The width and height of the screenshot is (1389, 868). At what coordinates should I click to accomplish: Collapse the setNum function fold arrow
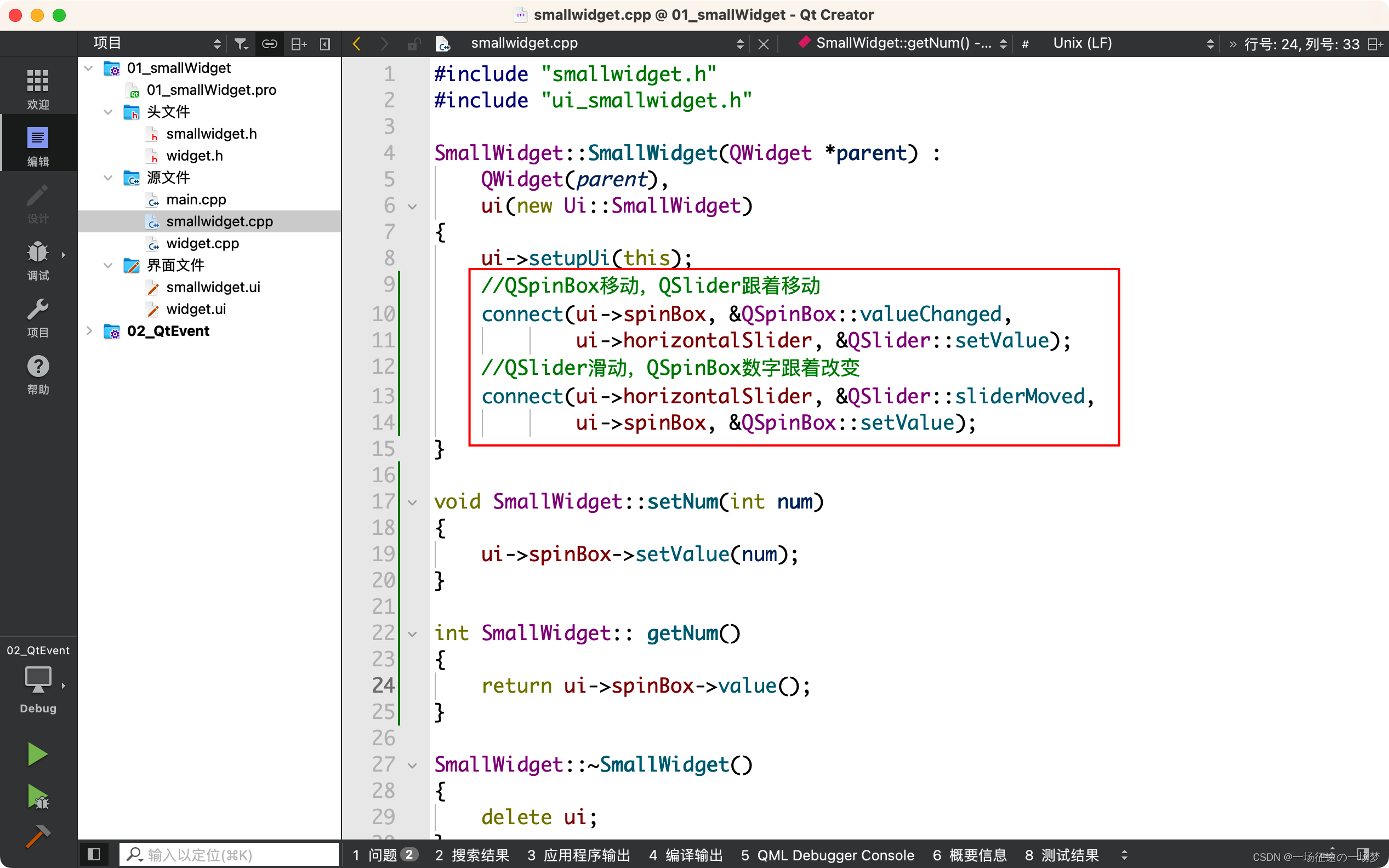click(x=412, y=503)
